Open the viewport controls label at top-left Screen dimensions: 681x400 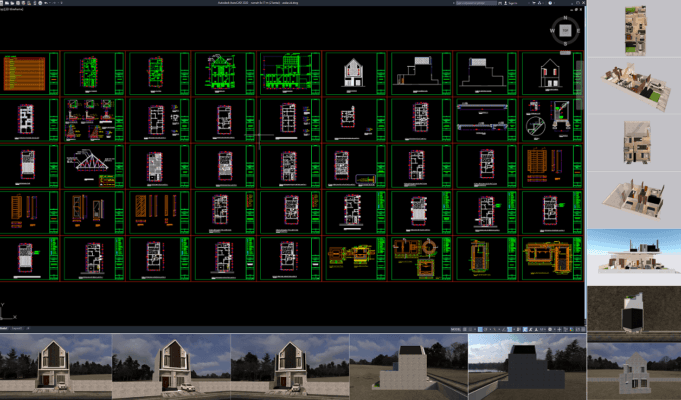coord(12,9)
